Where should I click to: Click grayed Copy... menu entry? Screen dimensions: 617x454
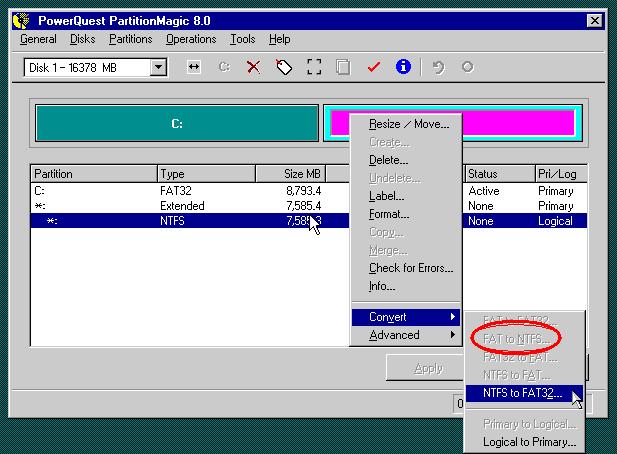(x=406, y=232)
